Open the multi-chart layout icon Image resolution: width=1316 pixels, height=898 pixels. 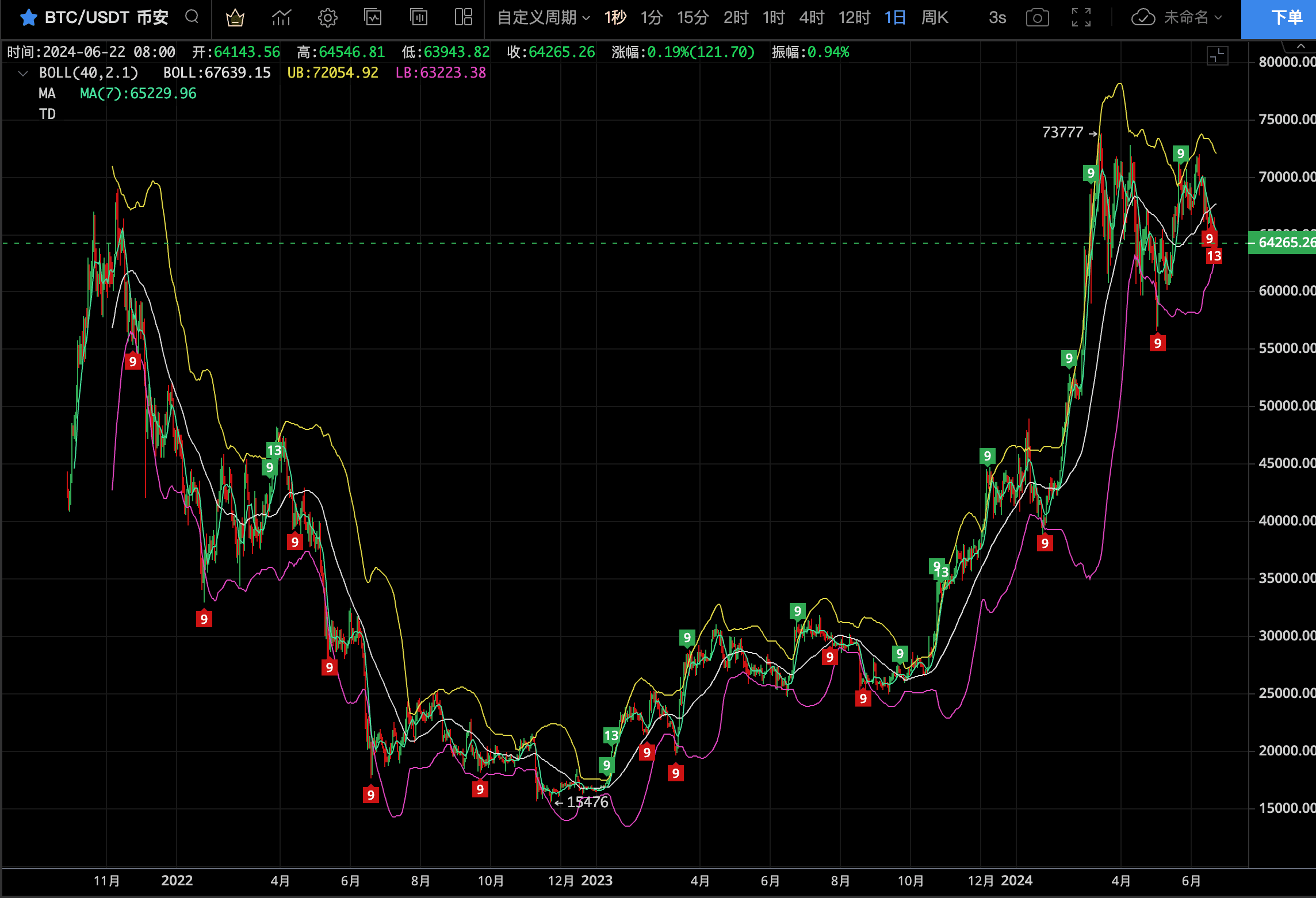[x=464, y=17]
